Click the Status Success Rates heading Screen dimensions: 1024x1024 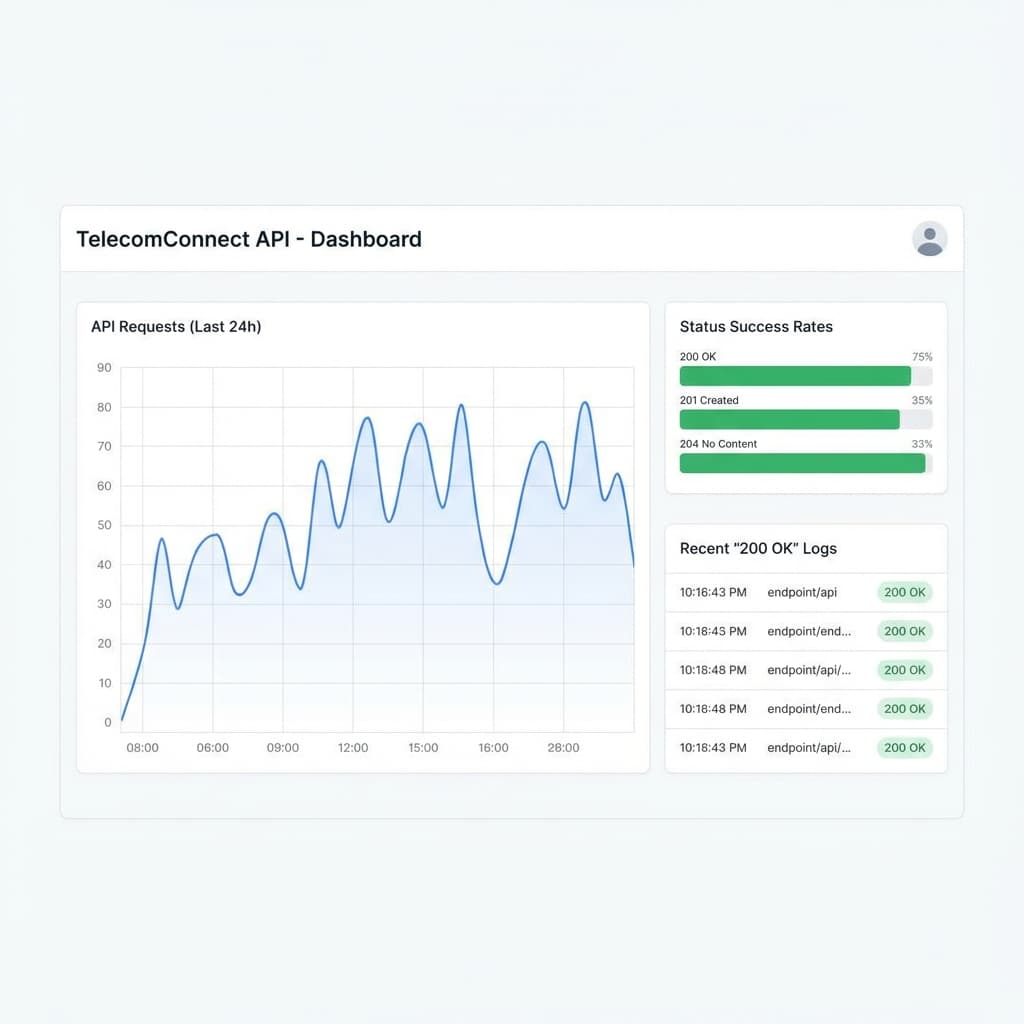coord(756,327)
